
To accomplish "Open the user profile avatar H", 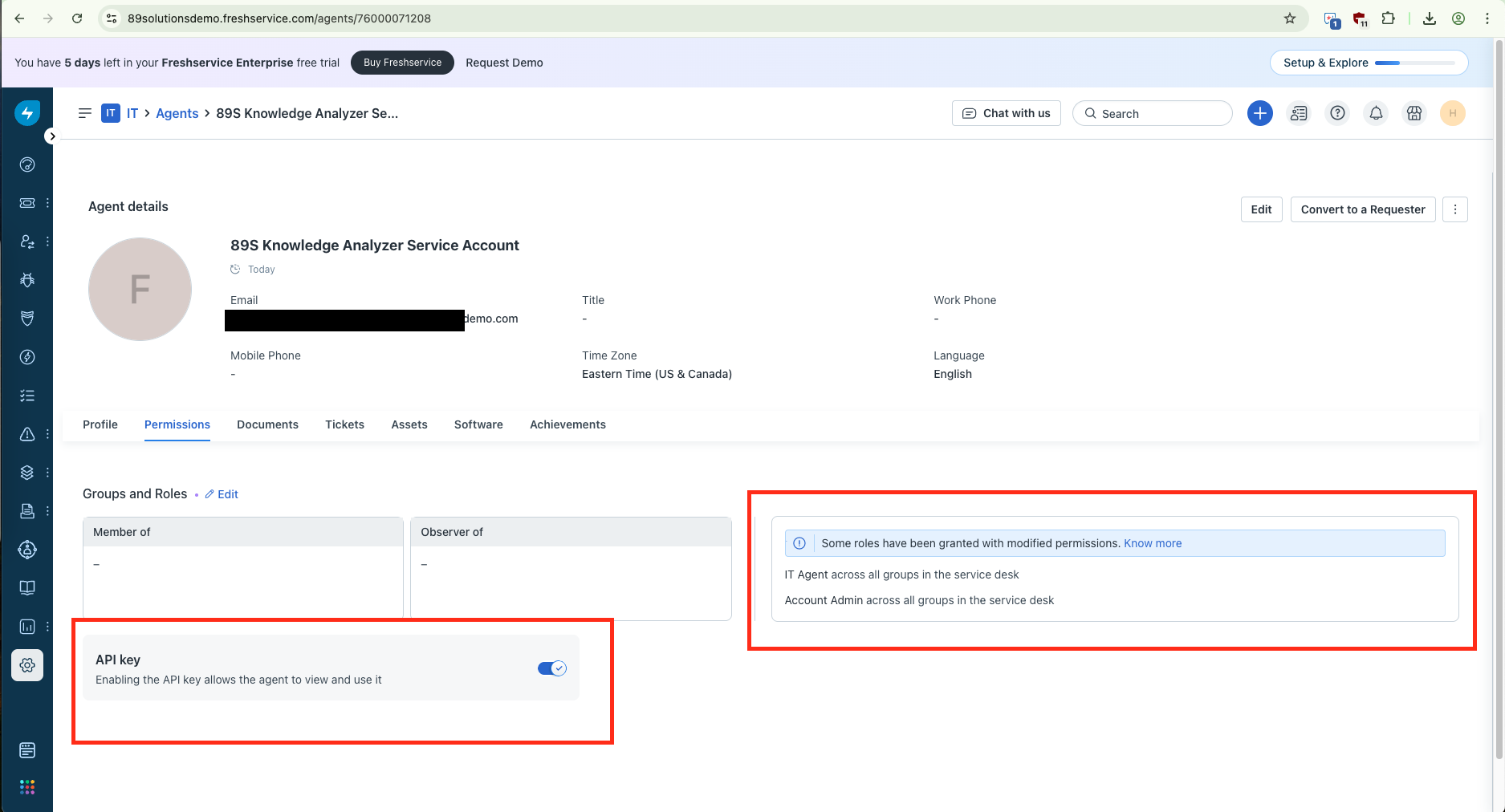I will pyautogui.click(x=1453, y=113).
